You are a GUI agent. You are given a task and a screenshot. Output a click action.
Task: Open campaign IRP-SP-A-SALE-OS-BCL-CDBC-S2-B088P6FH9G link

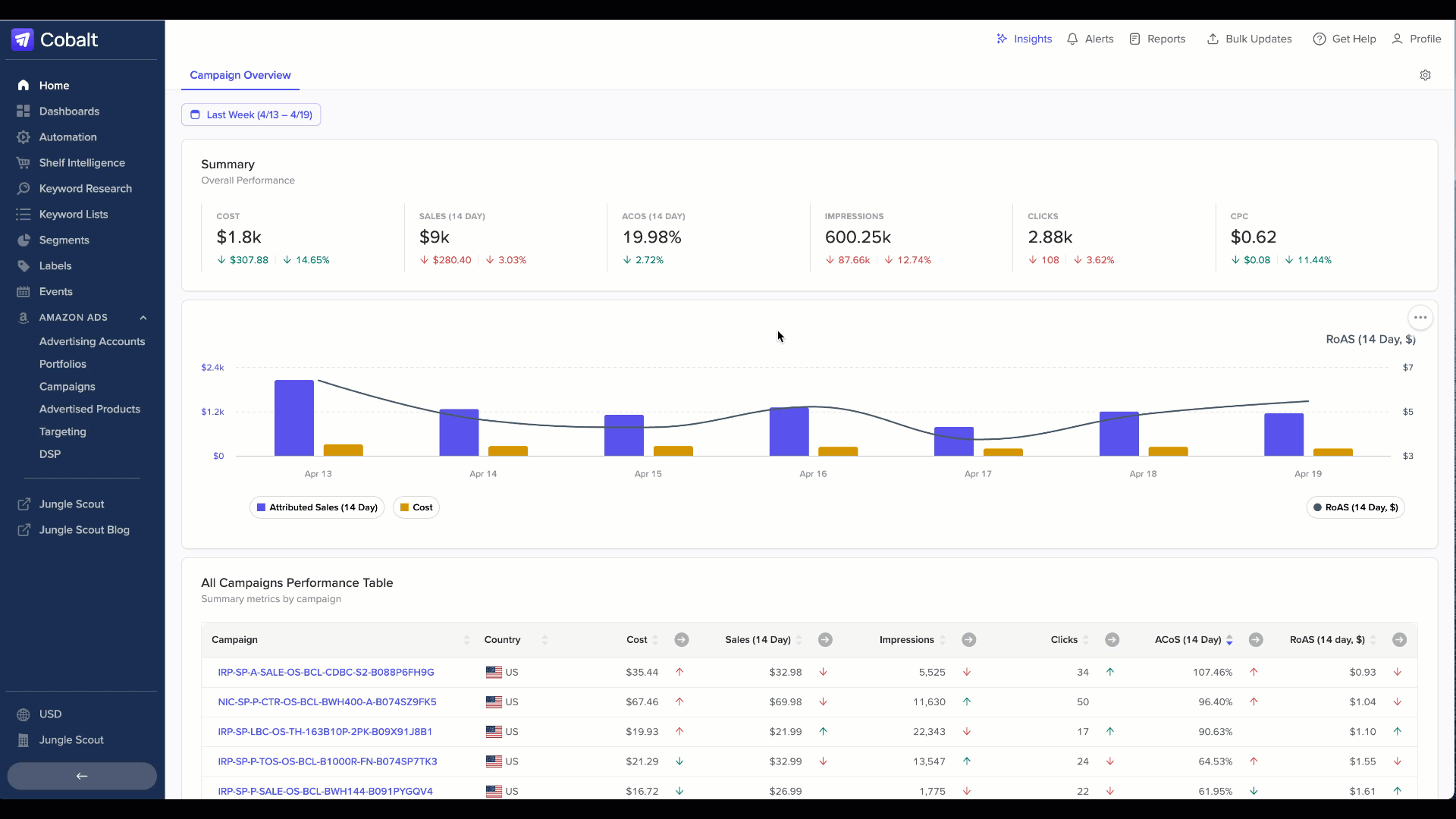326,673
